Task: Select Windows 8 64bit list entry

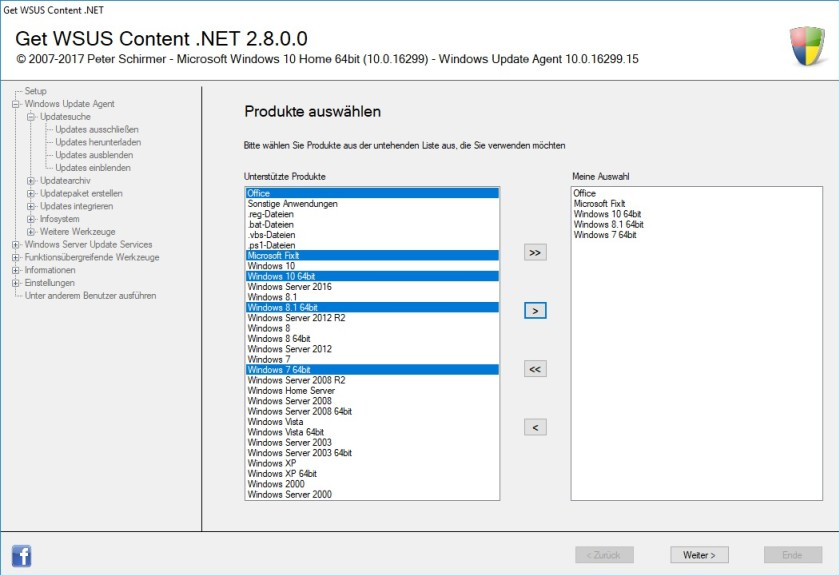Action: 372,339
